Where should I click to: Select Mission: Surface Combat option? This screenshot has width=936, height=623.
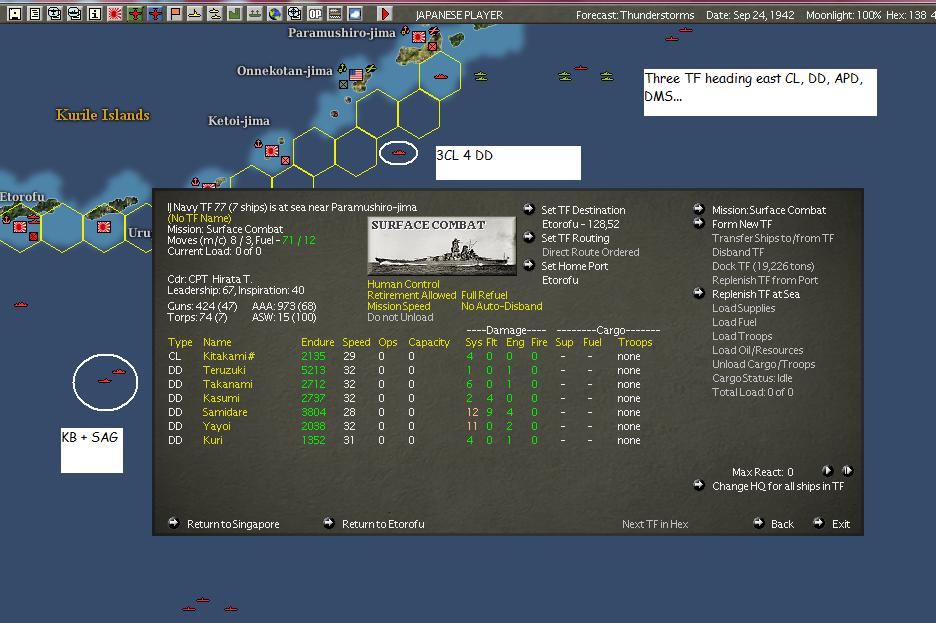point(769,210)
